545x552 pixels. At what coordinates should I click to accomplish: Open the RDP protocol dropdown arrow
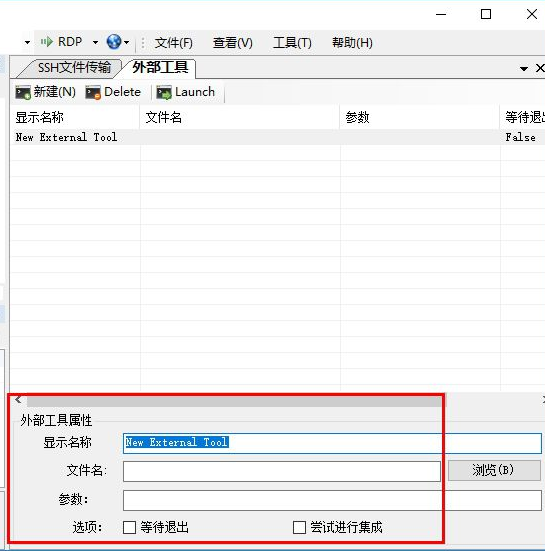(x=95, y=43)
